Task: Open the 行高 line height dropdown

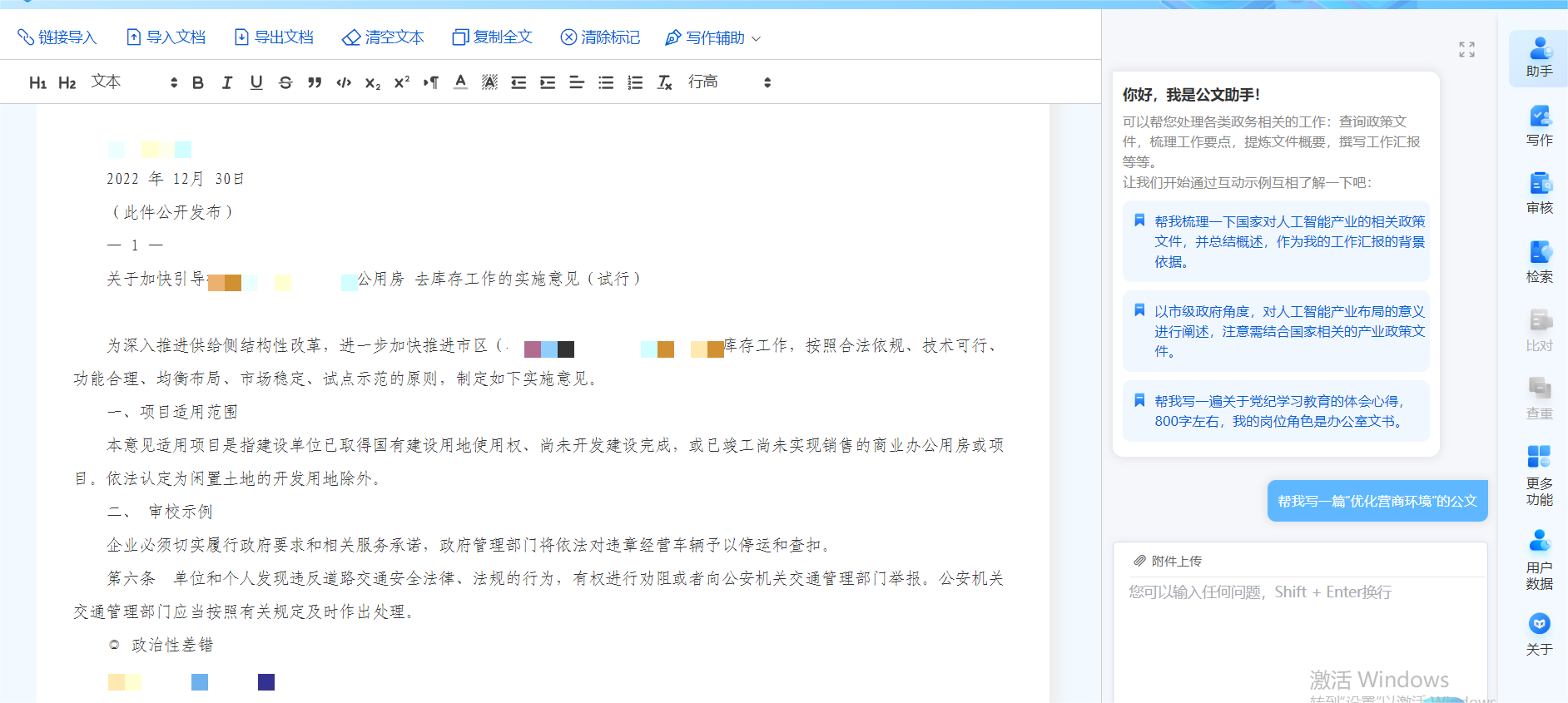Action: pos(729,82)
